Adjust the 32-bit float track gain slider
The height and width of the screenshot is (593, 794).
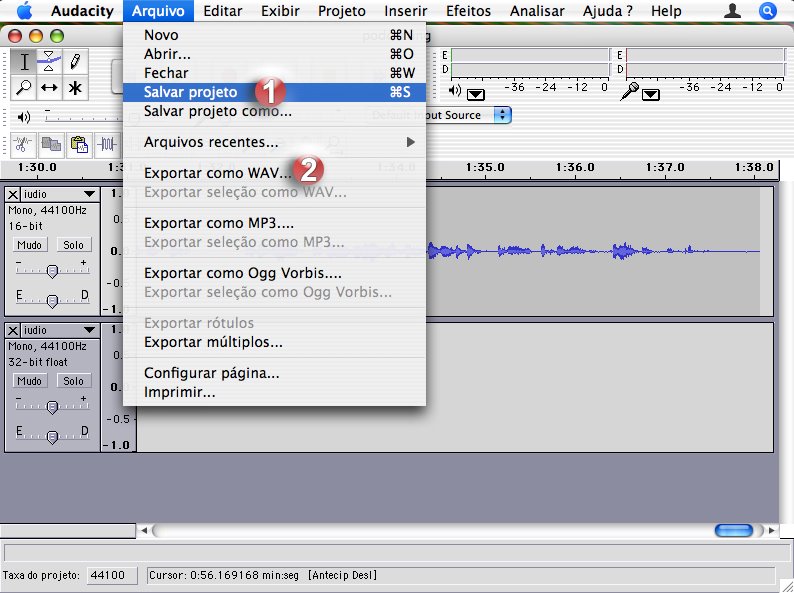click(52, 407)
